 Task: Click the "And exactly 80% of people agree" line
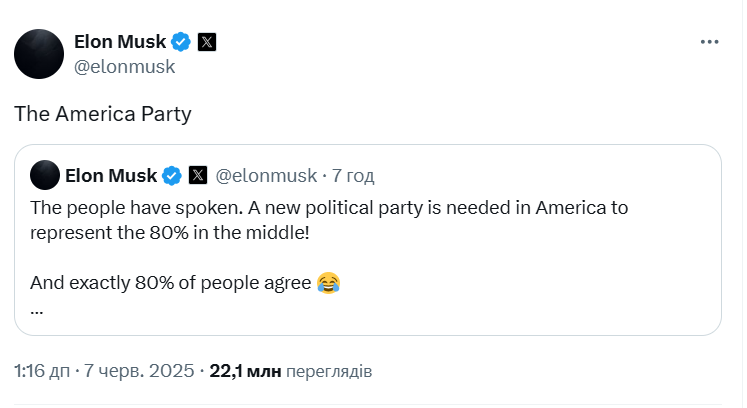tap(171, 283)
